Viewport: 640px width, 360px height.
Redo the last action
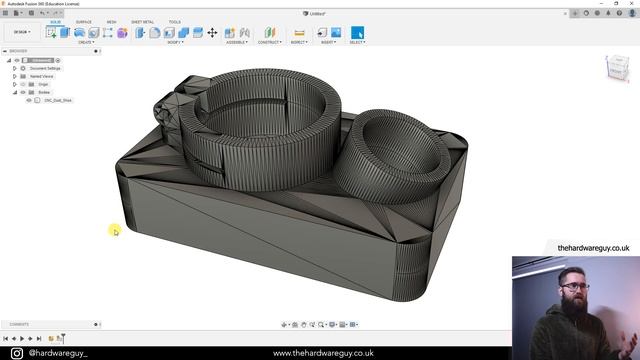[x=56, y=13]
